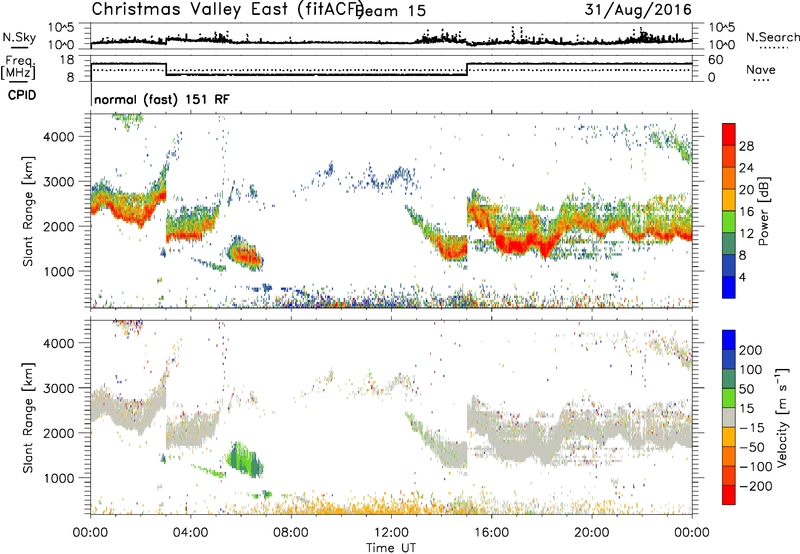The width and height of the screenshot is (800, 554).
Task: Click the '16:00' time axis label
Action: click(491, 533)
